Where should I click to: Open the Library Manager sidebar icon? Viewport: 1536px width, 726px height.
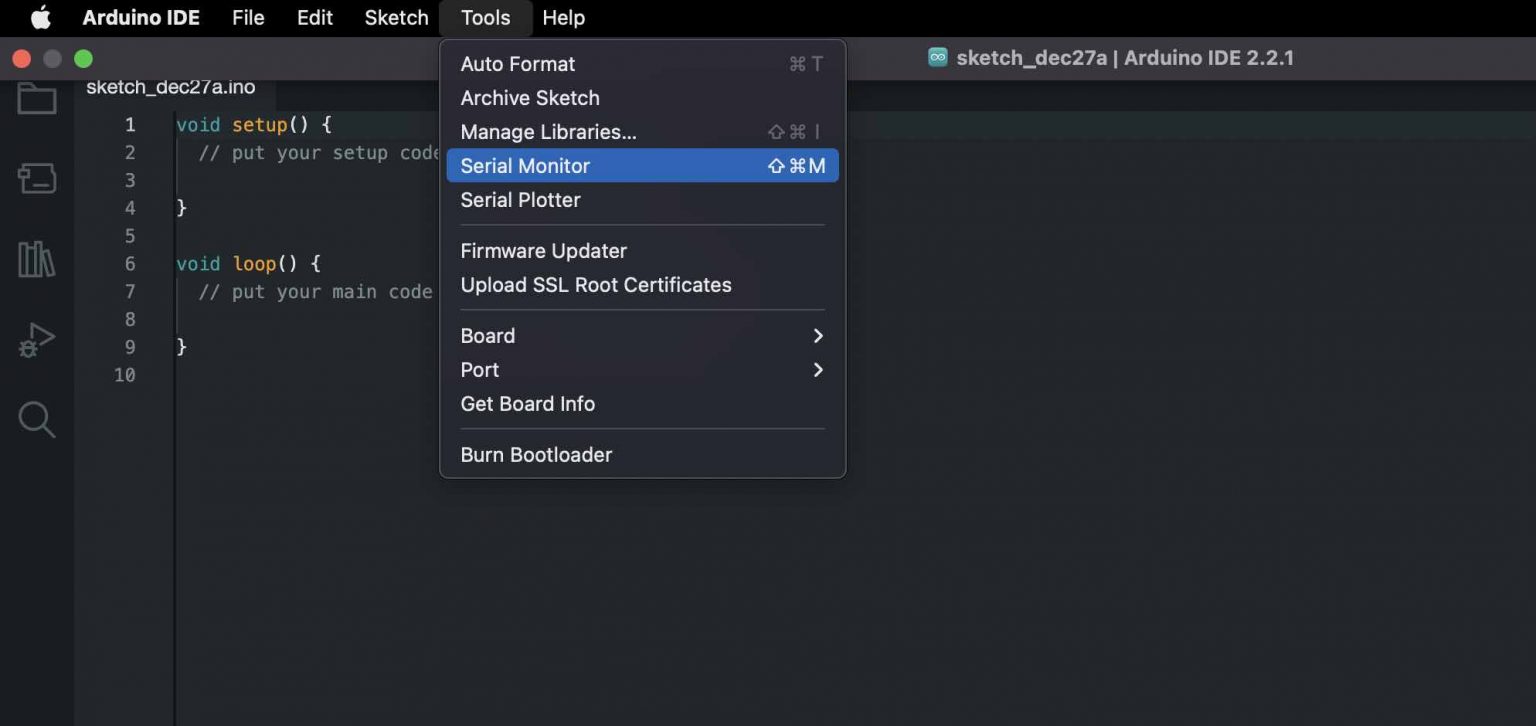37,260
